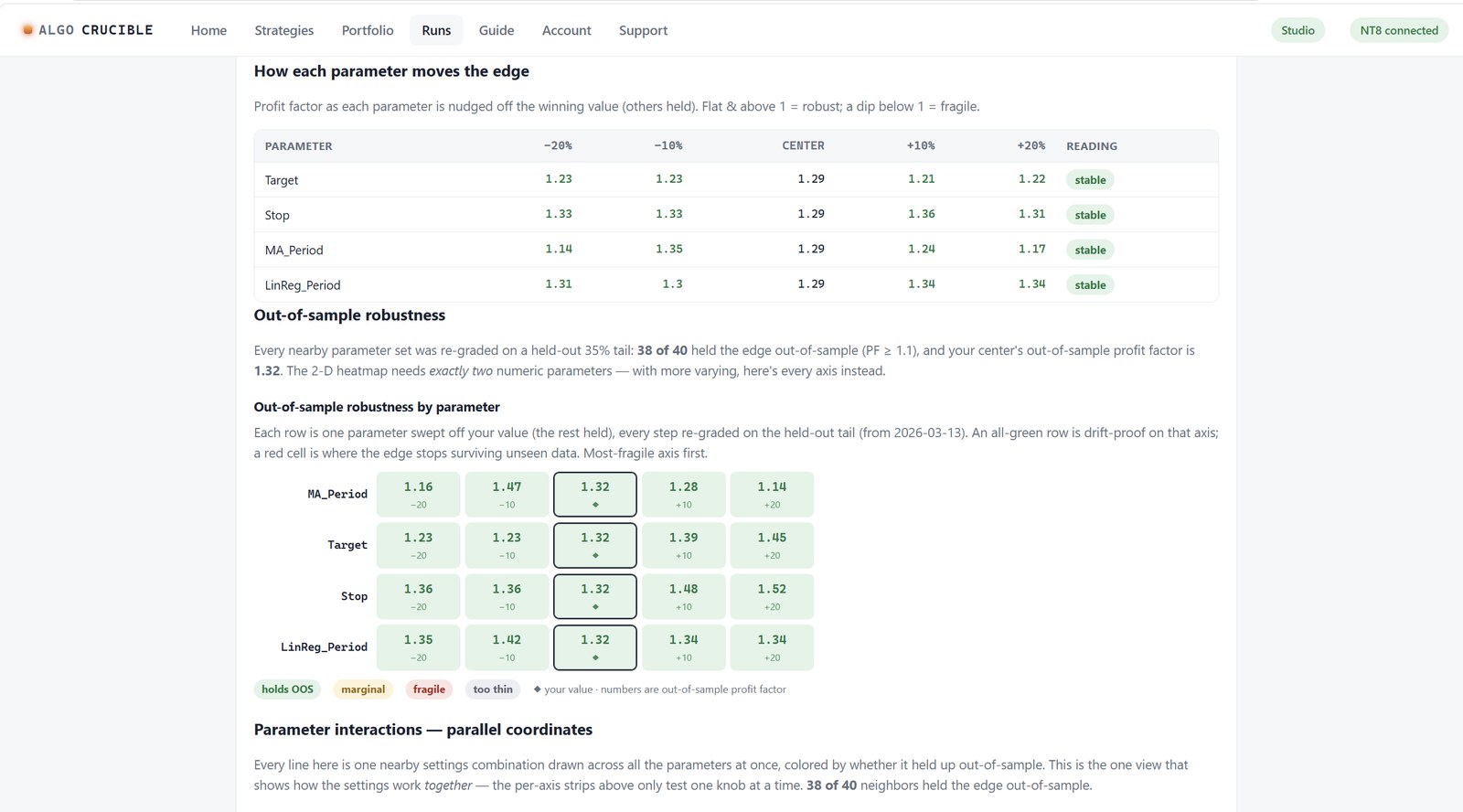Screen dimensions: 1463x812
Task: Click the stable badge in LinReg_Period row
Action: pos(1090,285)
